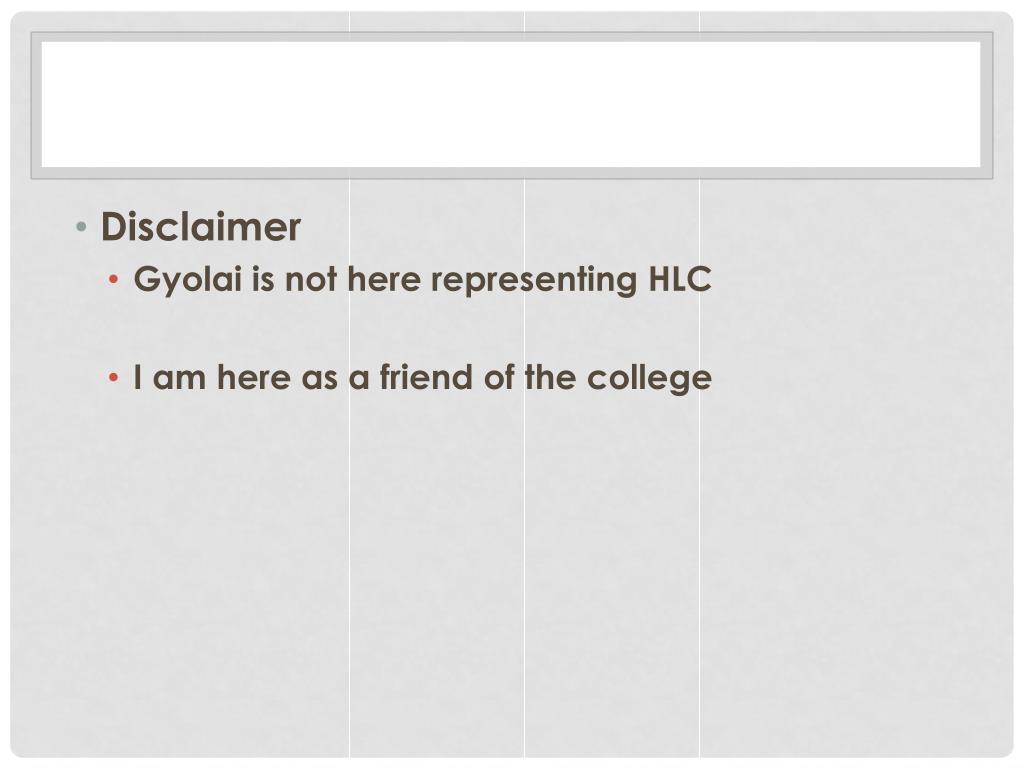Click the word Gyolai

click(187, 280)
